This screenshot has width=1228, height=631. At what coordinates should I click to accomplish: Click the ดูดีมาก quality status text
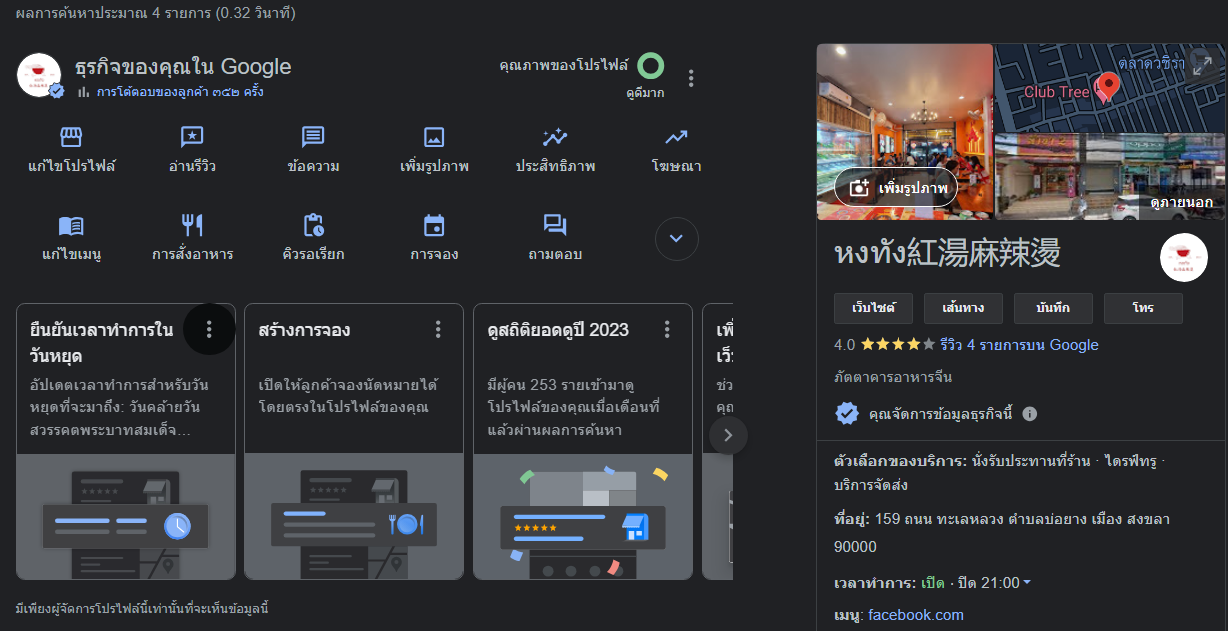(x=645, y=93)
